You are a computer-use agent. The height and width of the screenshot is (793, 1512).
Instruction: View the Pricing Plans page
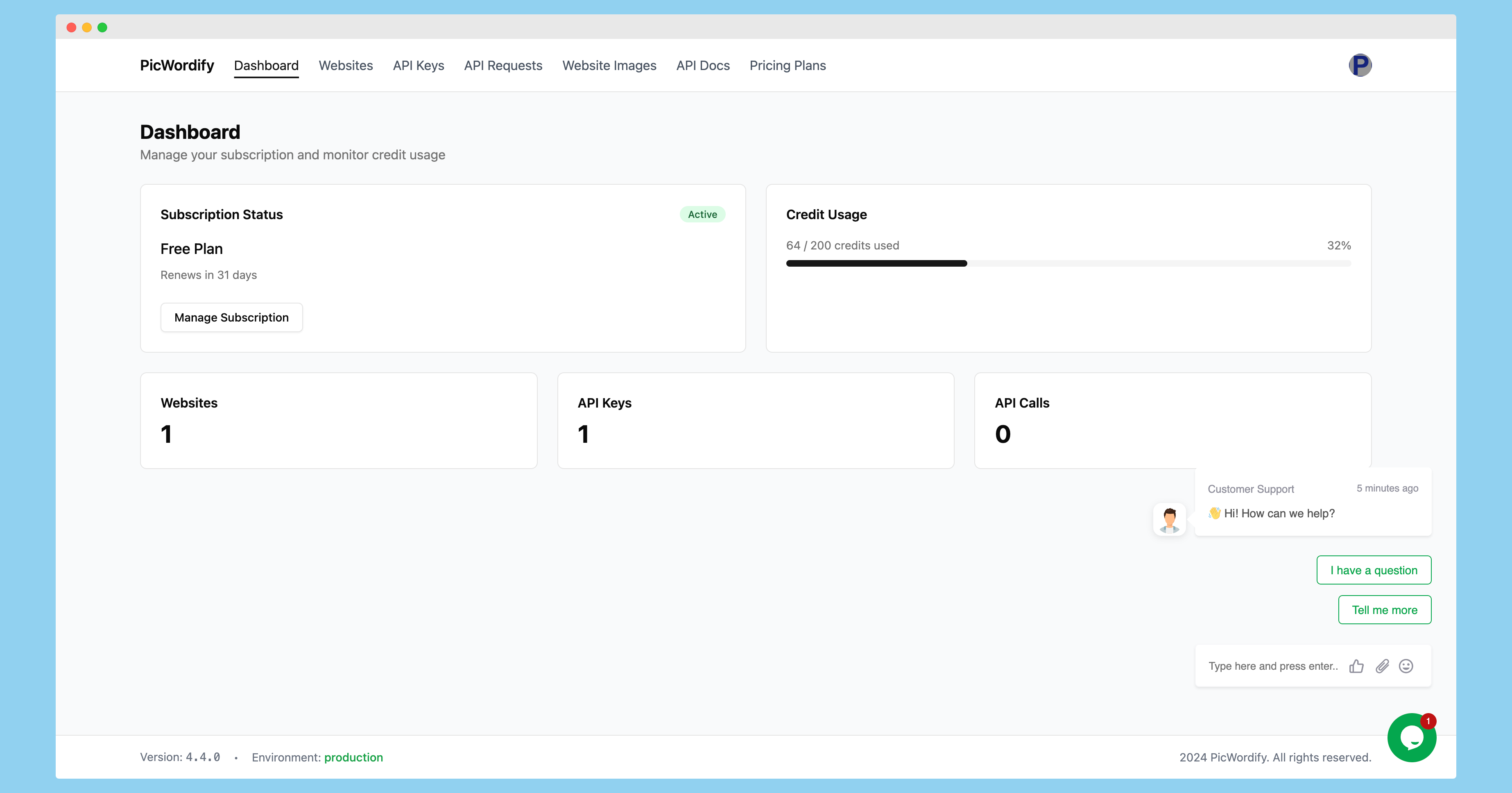tap(787, 65)
